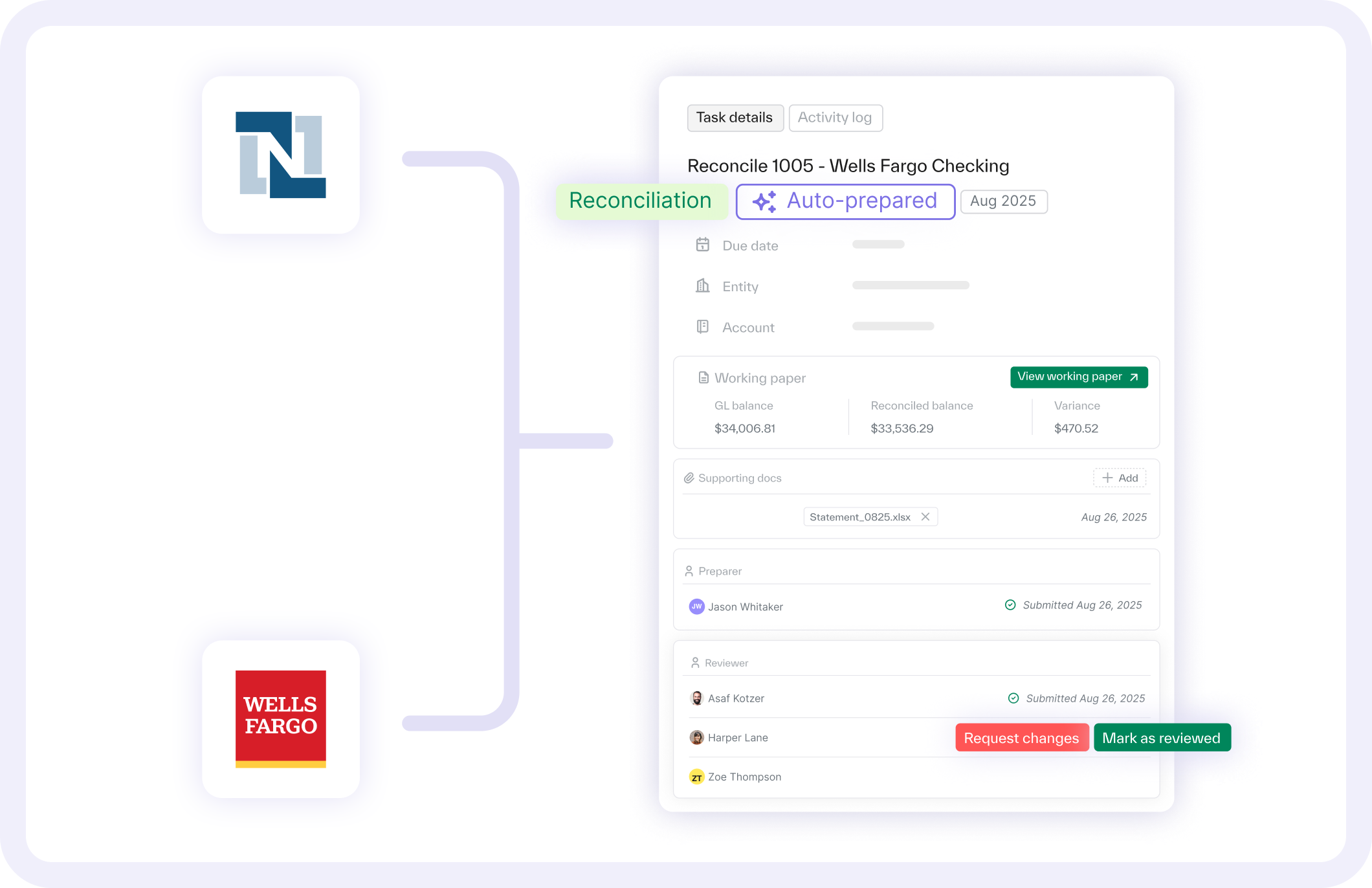The image size is (1372, 888).
Task: Click the Aug 2025 period tag
Action: 1003,201
